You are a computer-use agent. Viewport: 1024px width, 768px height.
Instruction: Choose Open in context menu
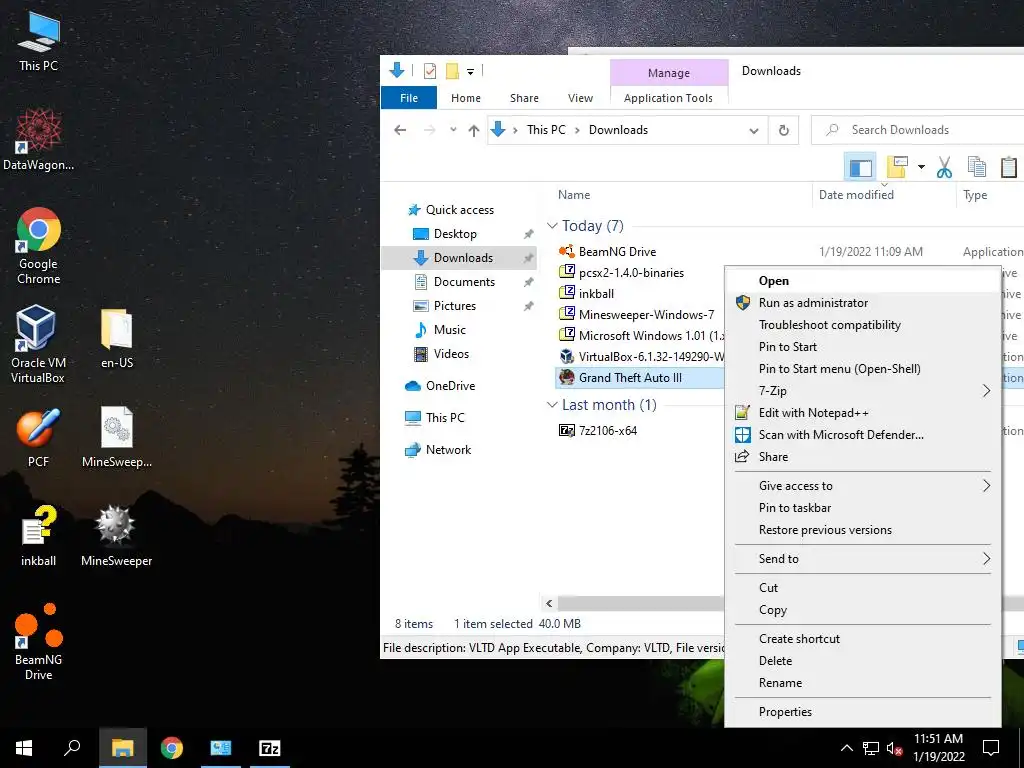(x=862, y=281)
